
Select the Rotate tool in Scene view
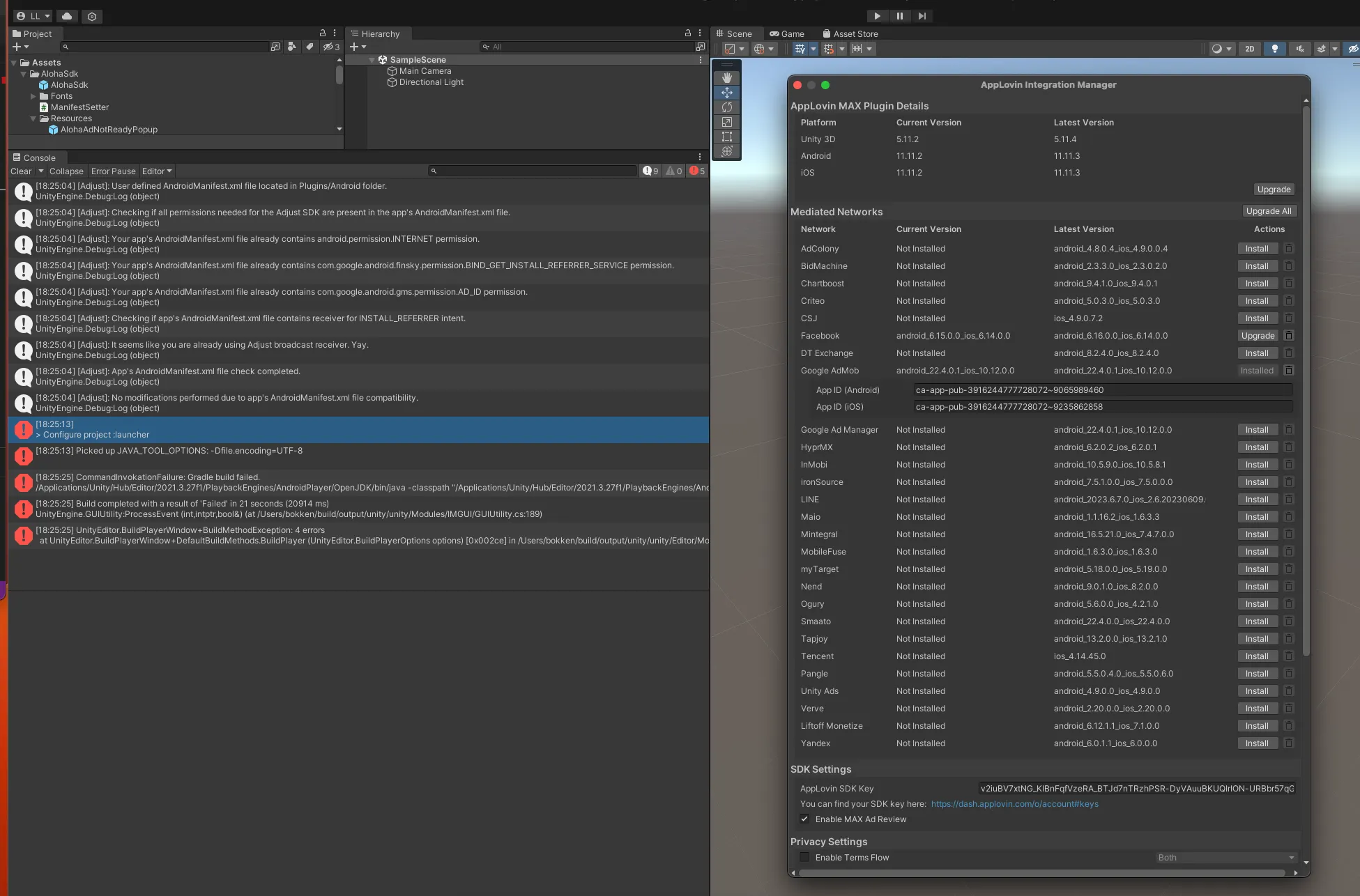pos(727,107)
